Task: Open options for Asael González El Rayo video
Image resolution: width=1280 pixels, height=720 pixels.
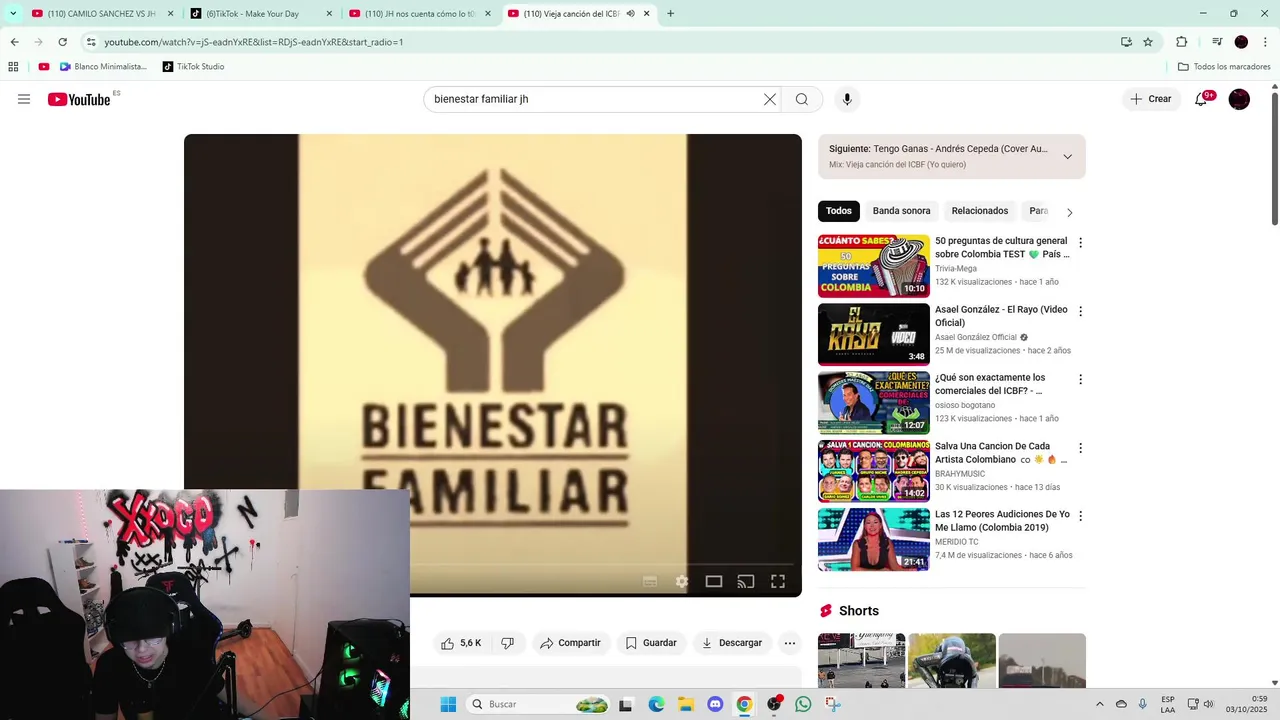Action: (1080, 311)
